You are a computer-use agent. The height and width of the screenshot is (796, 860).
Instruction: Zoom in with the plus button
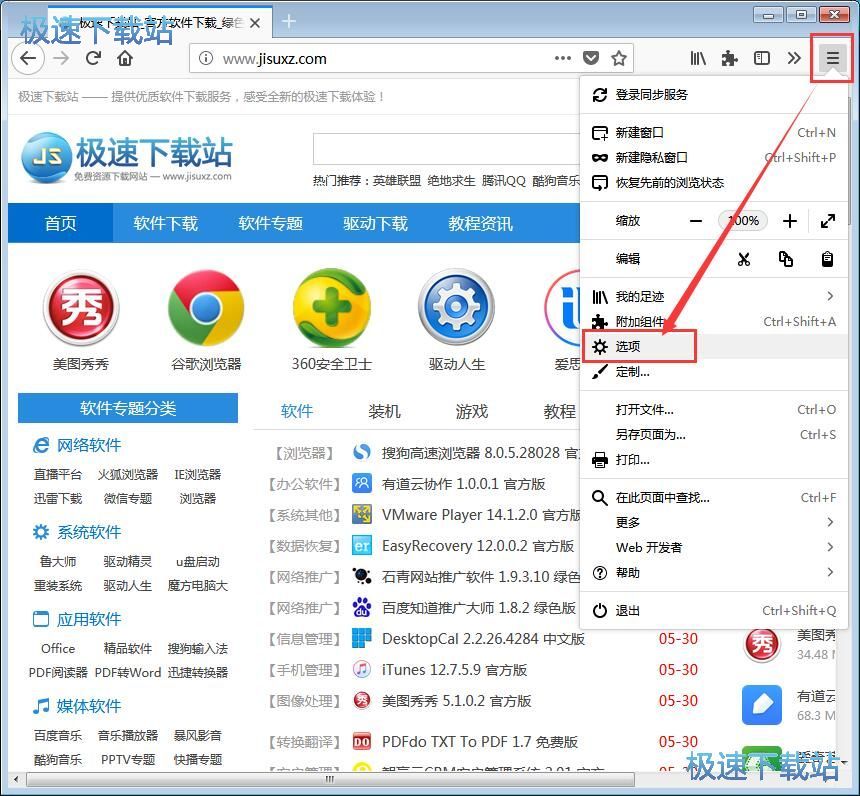790,221
